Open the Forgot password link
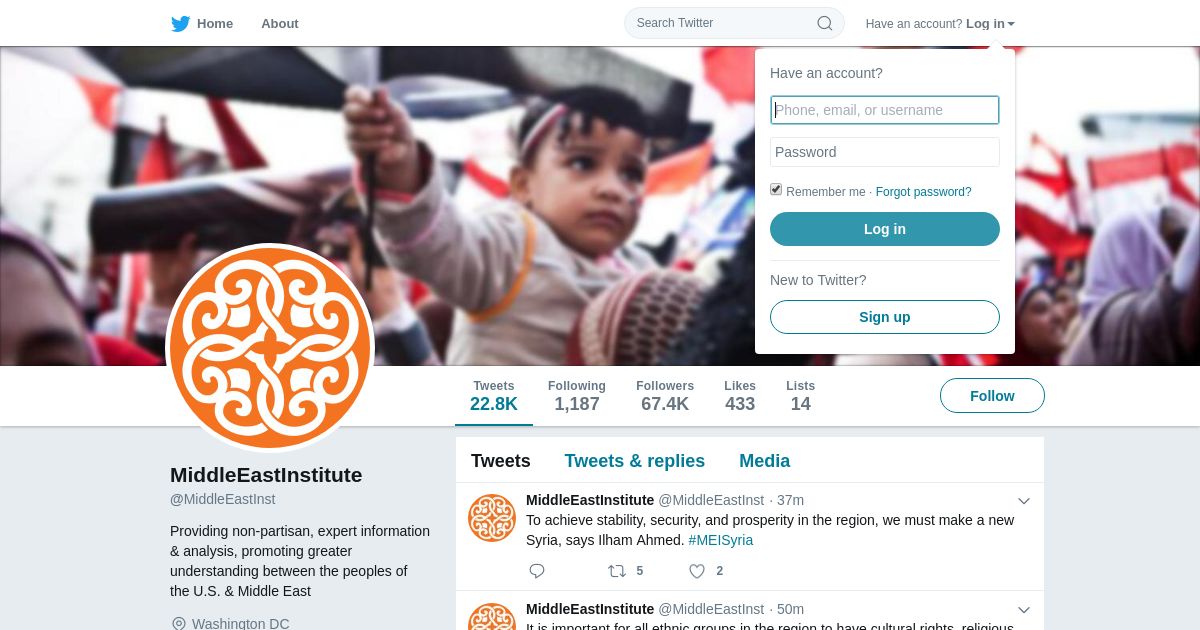The height and width of the screenshot is (630, 1200). (x=923, y=192)
